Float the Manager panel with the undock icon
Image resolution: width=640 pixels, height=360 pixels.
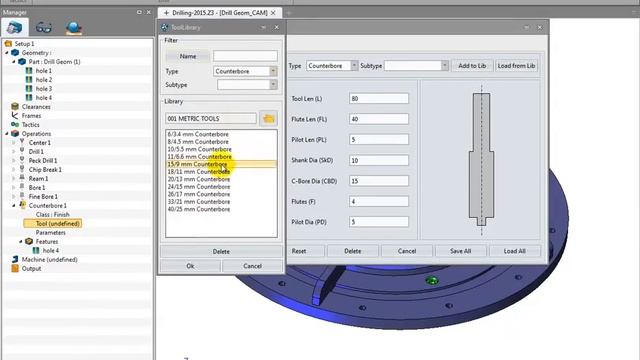(139, 12)
